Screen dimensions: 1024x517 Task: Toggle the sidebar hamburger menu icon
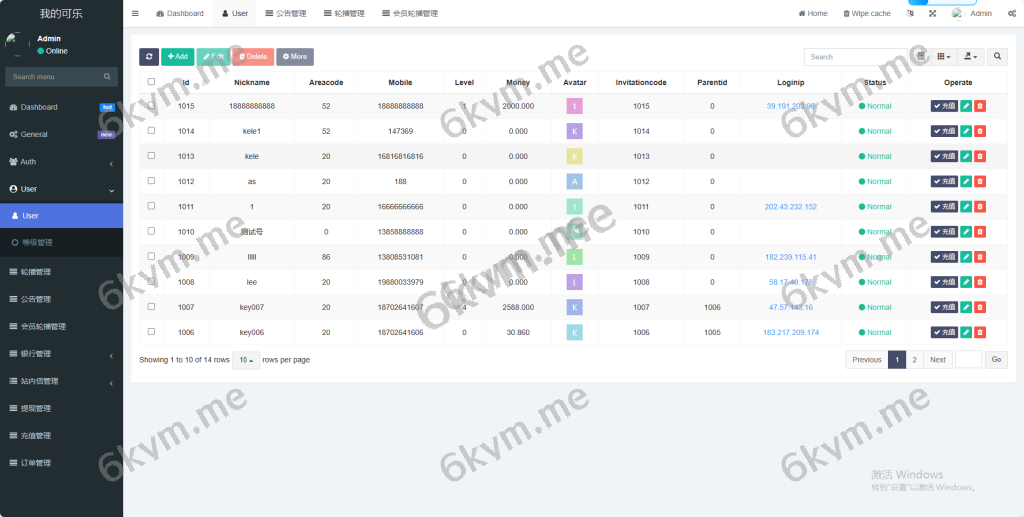tap(135, 14)
